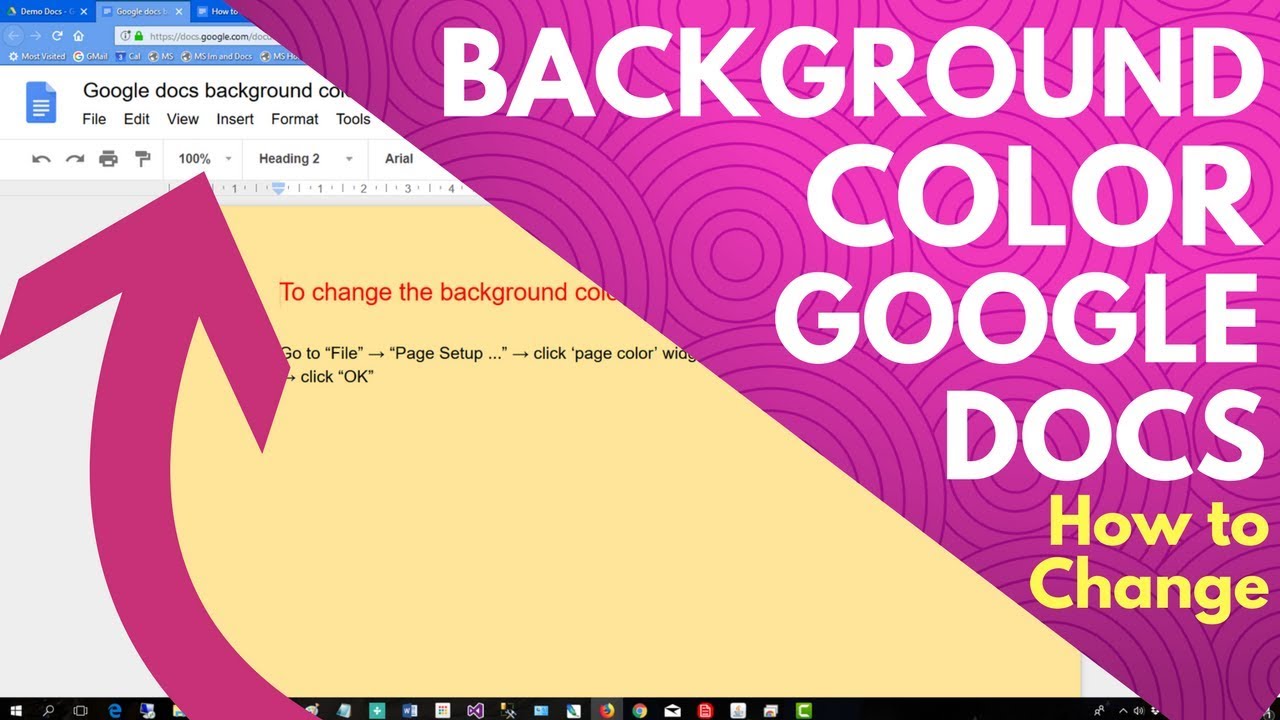Click the Redo arrow in the toolbar

click(75, 159)
